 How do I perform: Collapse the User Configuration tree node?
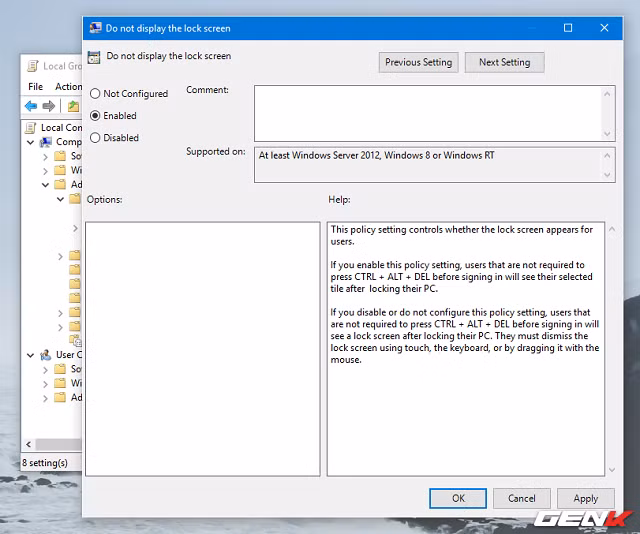click(31, 355)
